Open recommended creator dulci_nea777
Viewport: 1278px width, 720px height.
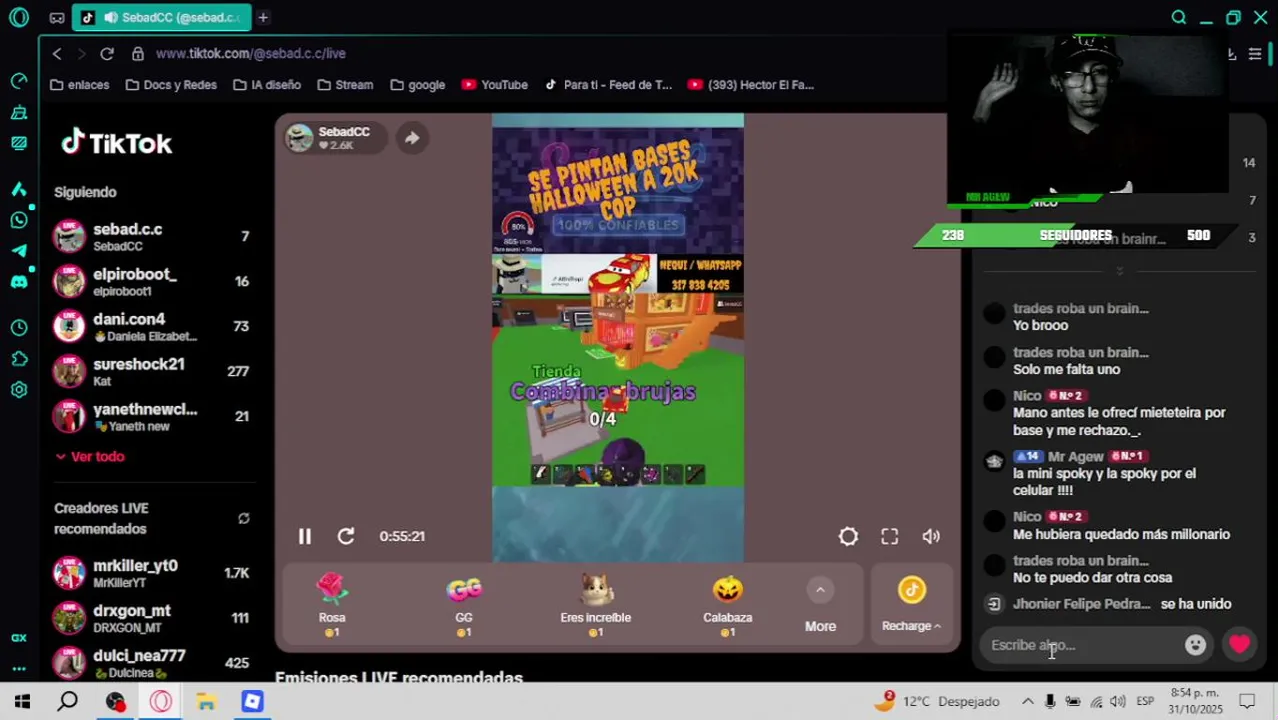pos(152,663)
